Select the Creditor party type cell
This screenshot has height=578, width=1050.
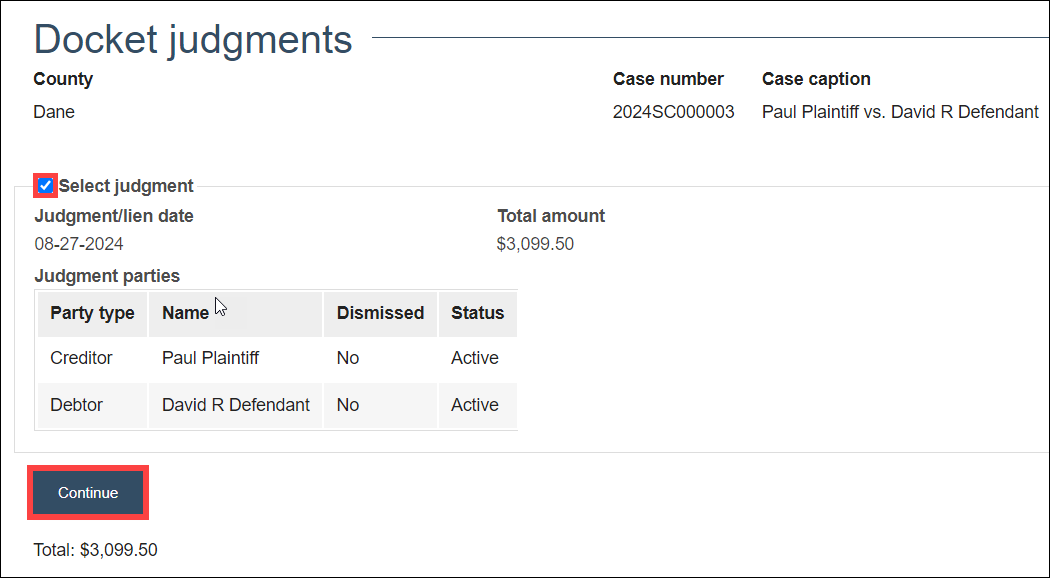(81, 358)
